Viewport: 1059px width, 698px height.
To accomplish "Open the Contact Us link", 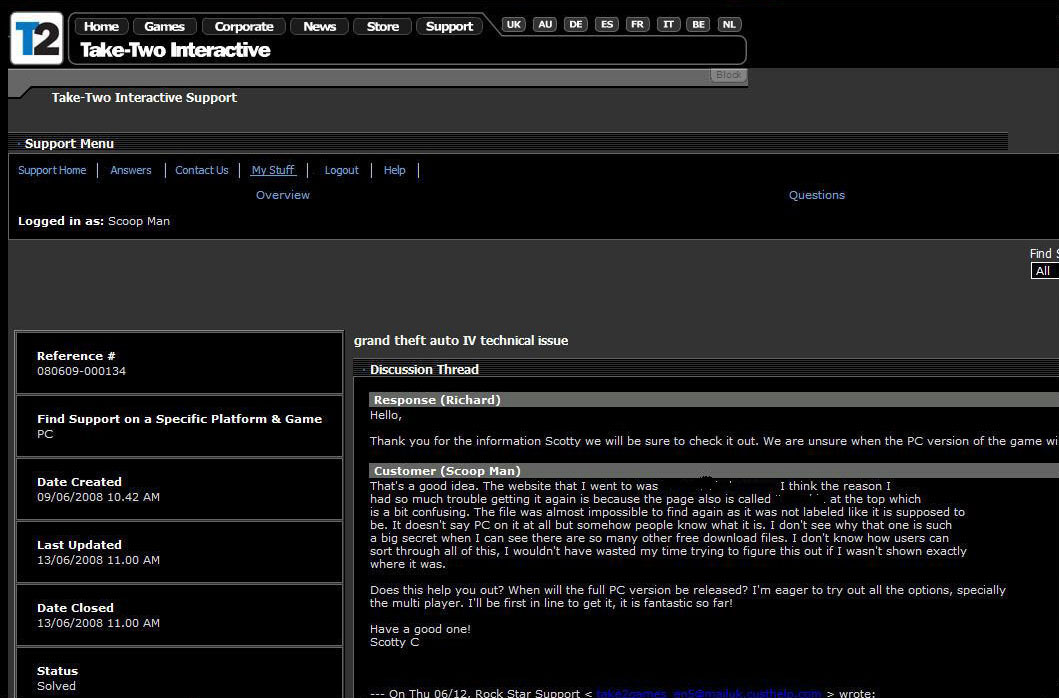I will tap(201, 170).
